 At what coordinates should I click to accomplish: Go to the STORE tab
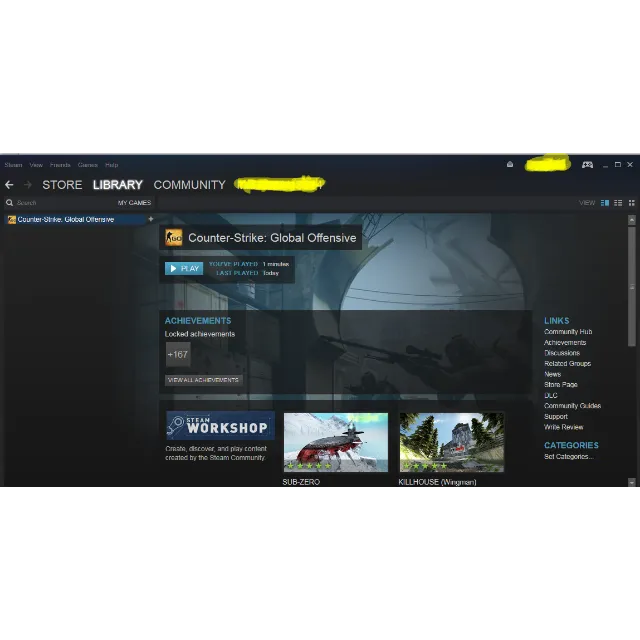[62, 185]
